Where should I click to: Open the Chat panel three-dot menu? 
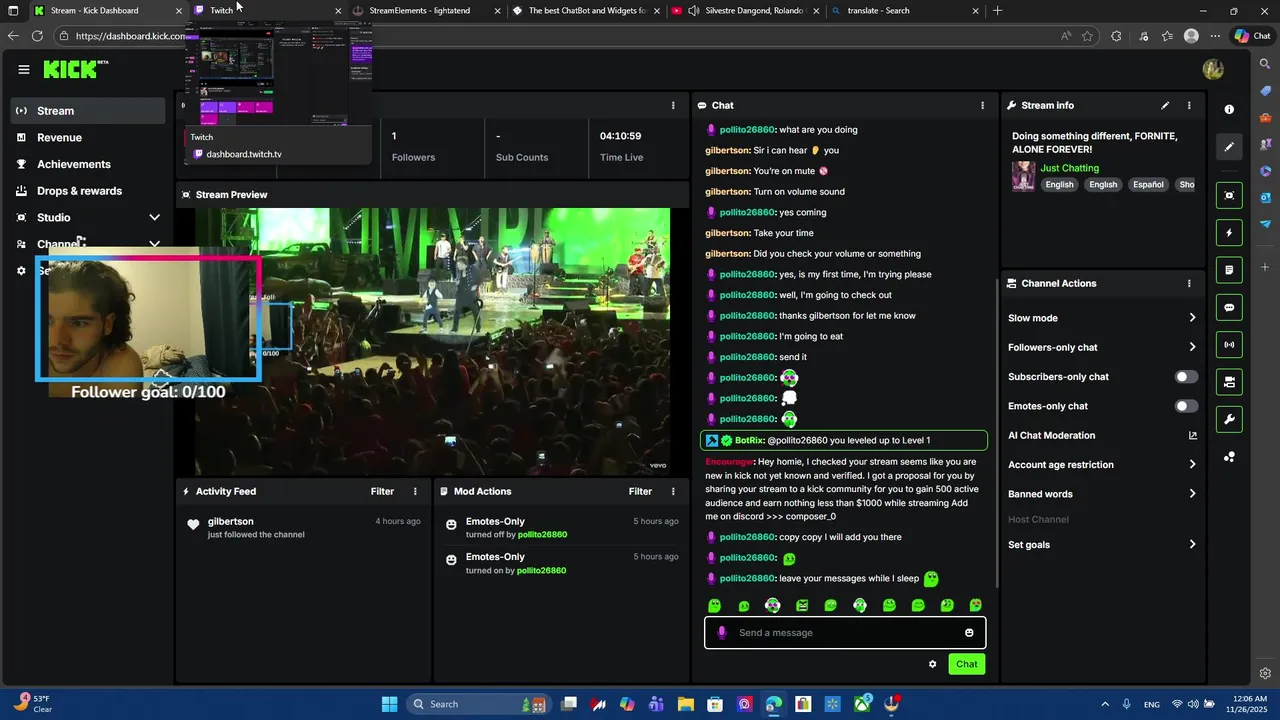tap(982, 105)
